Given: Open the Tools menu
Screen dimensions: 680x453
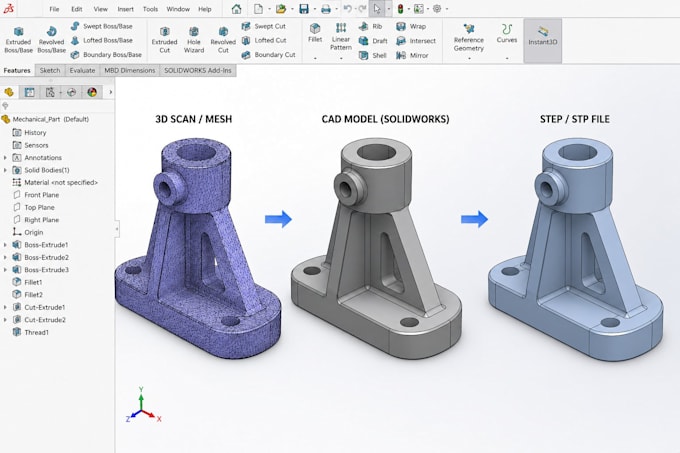Looking at the screenshot, I should pos(150,9).
